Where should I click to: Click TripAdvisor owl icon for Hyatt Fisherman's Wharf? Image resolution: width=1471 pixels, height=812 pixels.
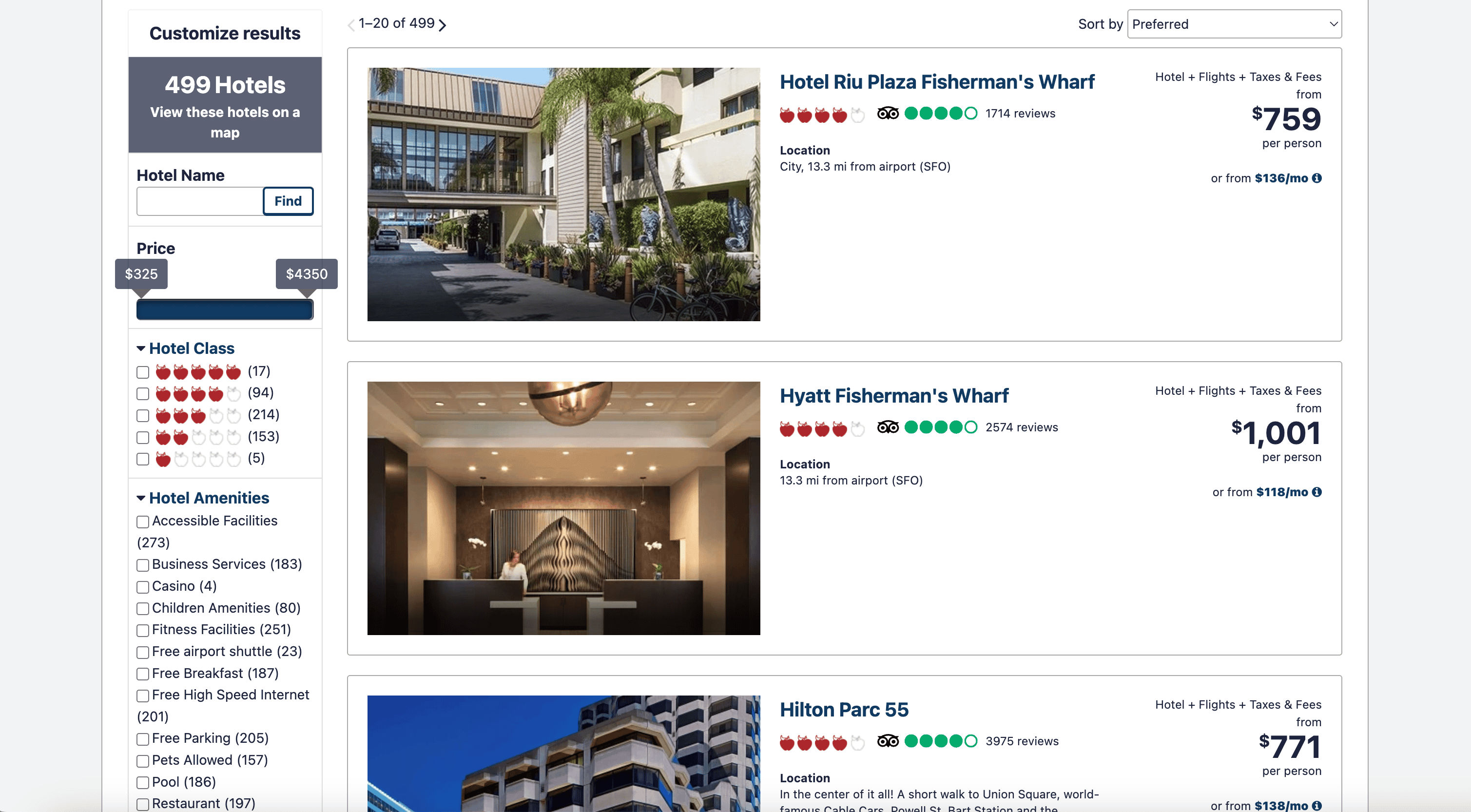(x=888, y=427)
